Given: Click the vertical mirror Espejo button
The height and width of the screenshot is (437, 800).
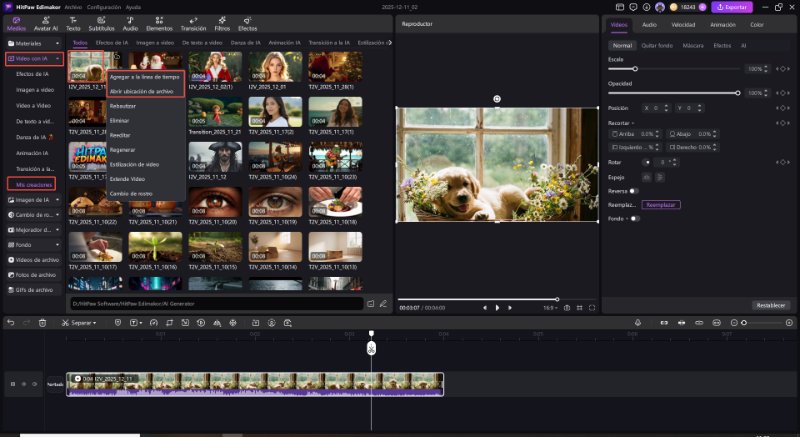Looking at the screenshot, I should [x=659, y=177].
